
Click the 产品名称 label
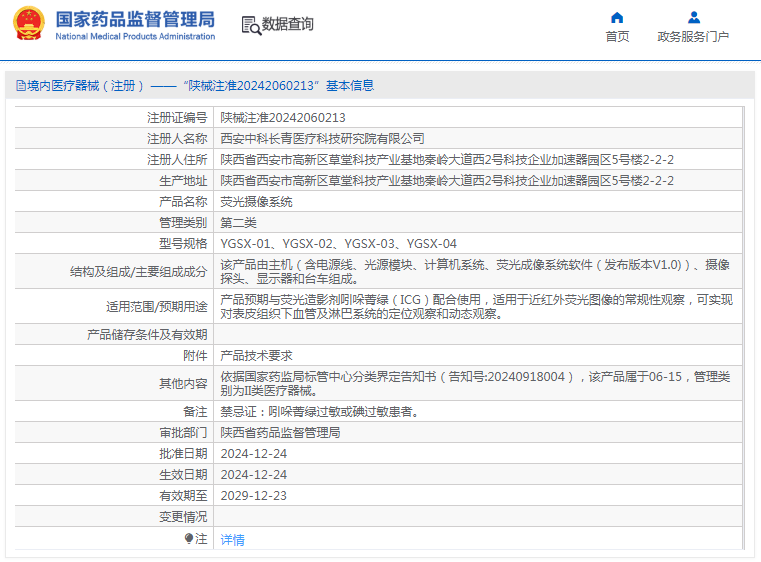183,202
